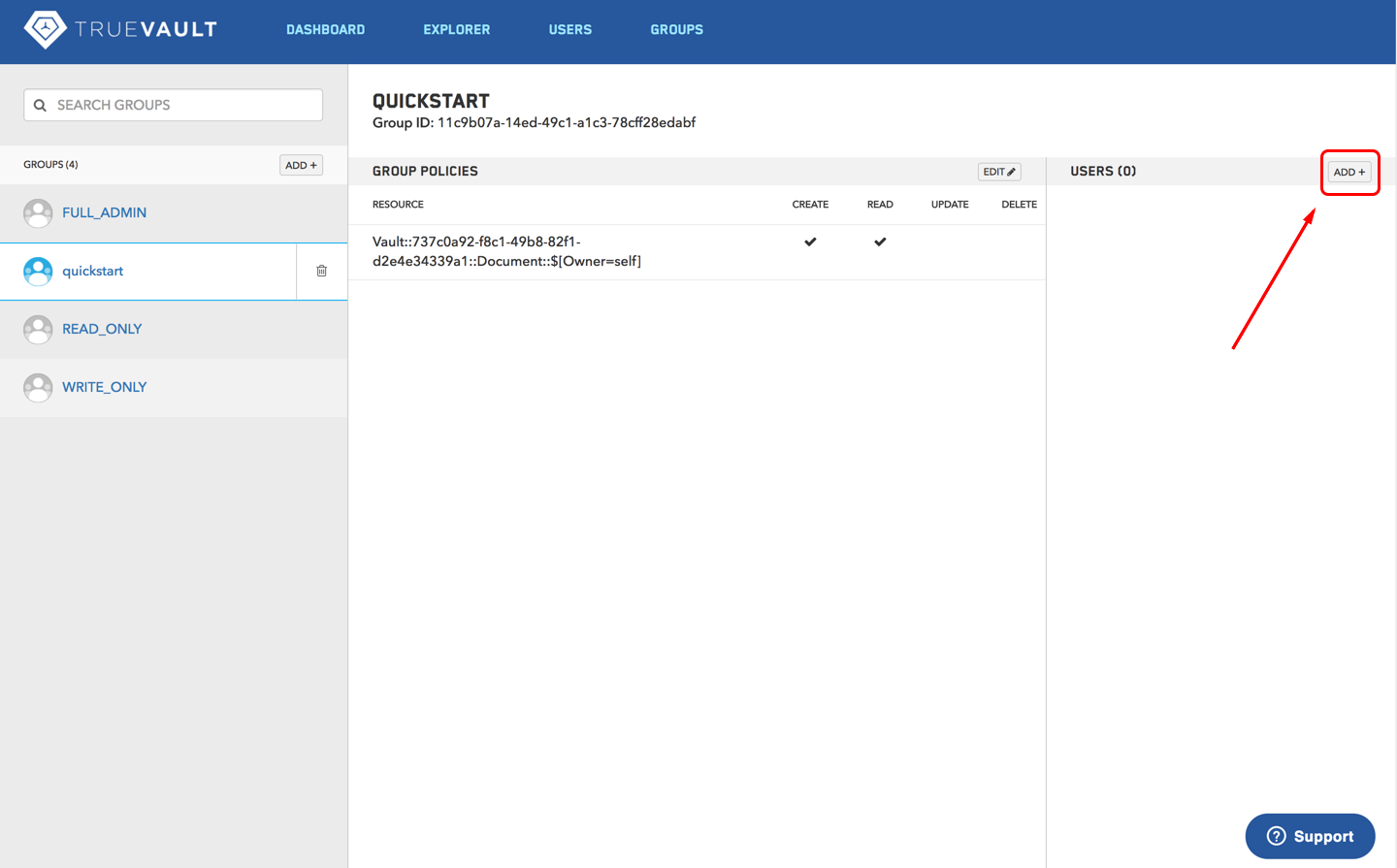Viewport: 1397px width, 868px height.
Task: Select the FULL_ADMIN group
Action: 174,212
